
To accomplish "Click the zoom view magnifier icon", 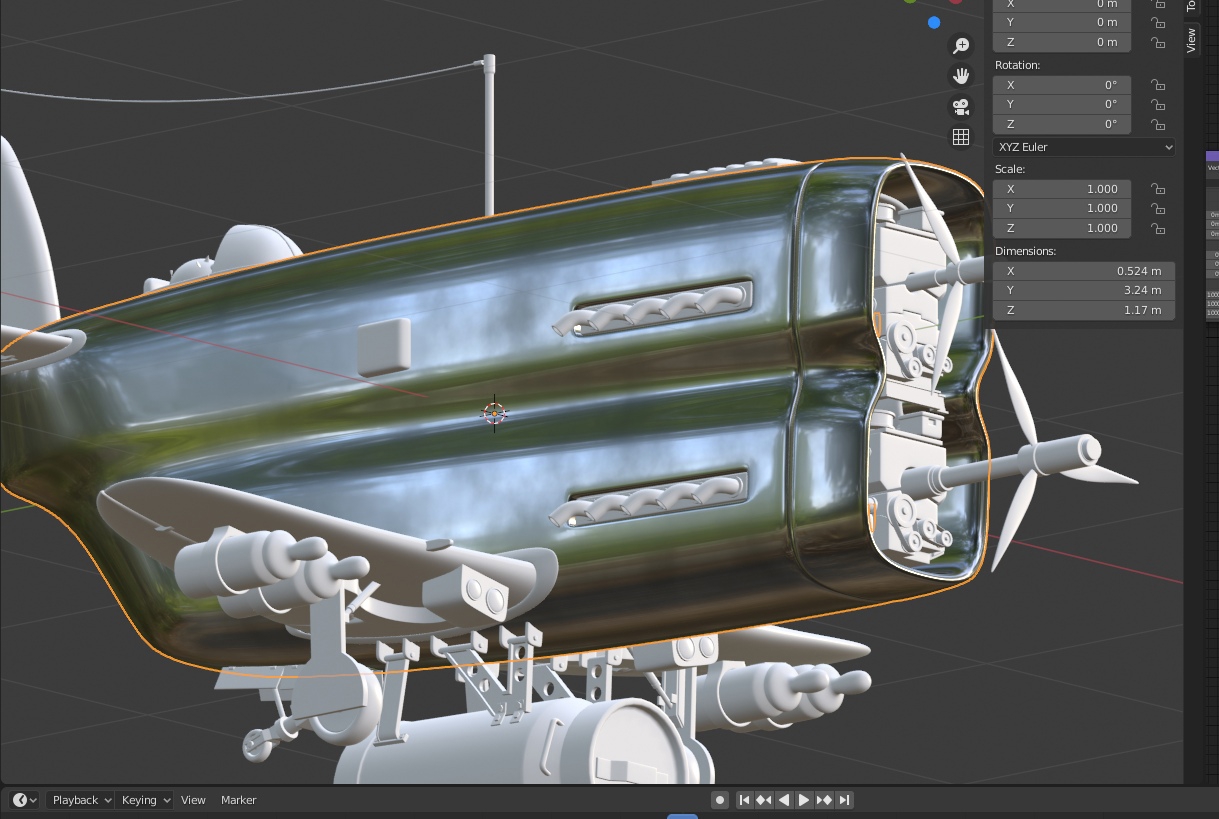I will click(x=961, y=46).
